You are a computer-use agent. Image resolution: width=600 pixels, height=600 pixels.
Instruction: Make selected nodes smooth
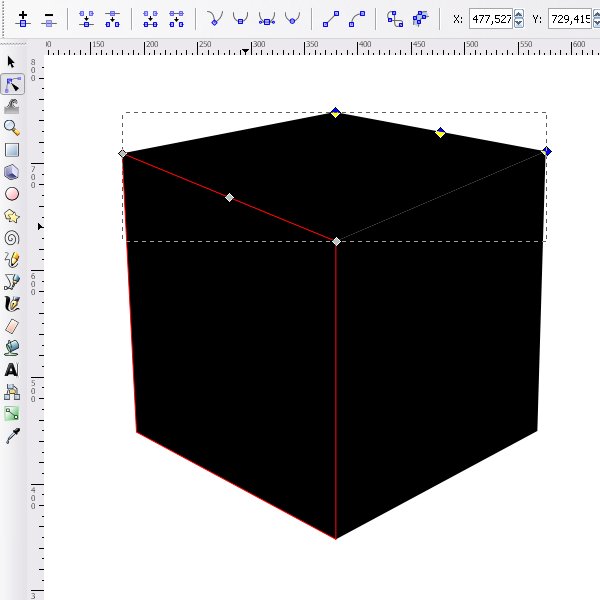240,18
